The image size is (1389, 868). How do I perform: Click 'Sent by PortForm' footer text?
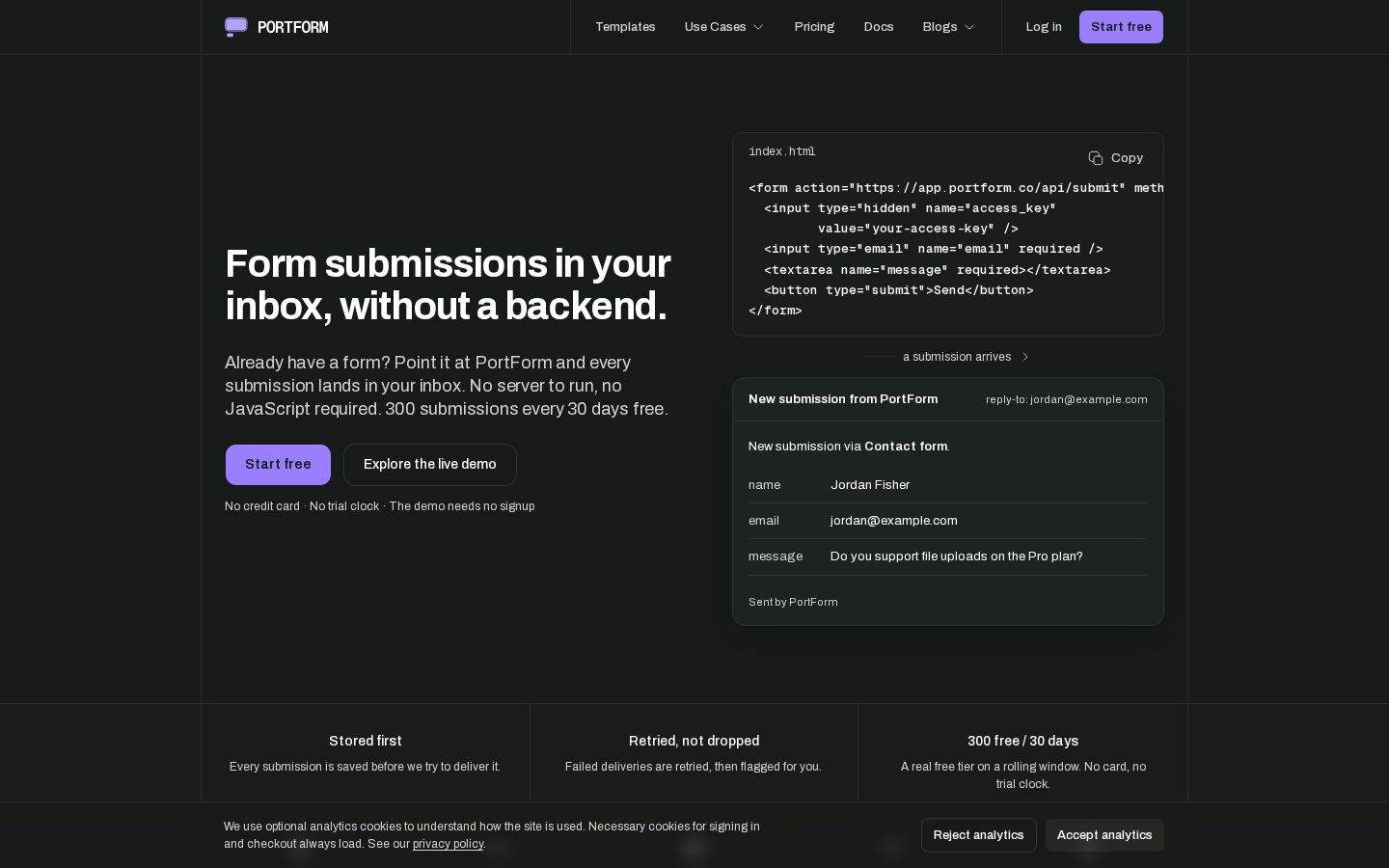(793, 602)
